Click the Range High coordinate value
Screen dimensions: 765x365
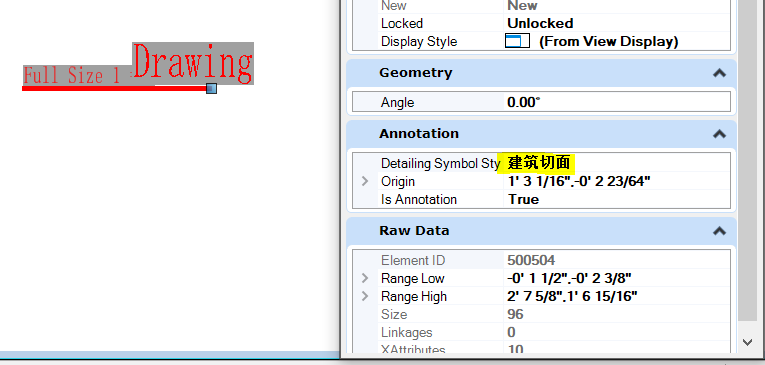click(x=572, y=297)
